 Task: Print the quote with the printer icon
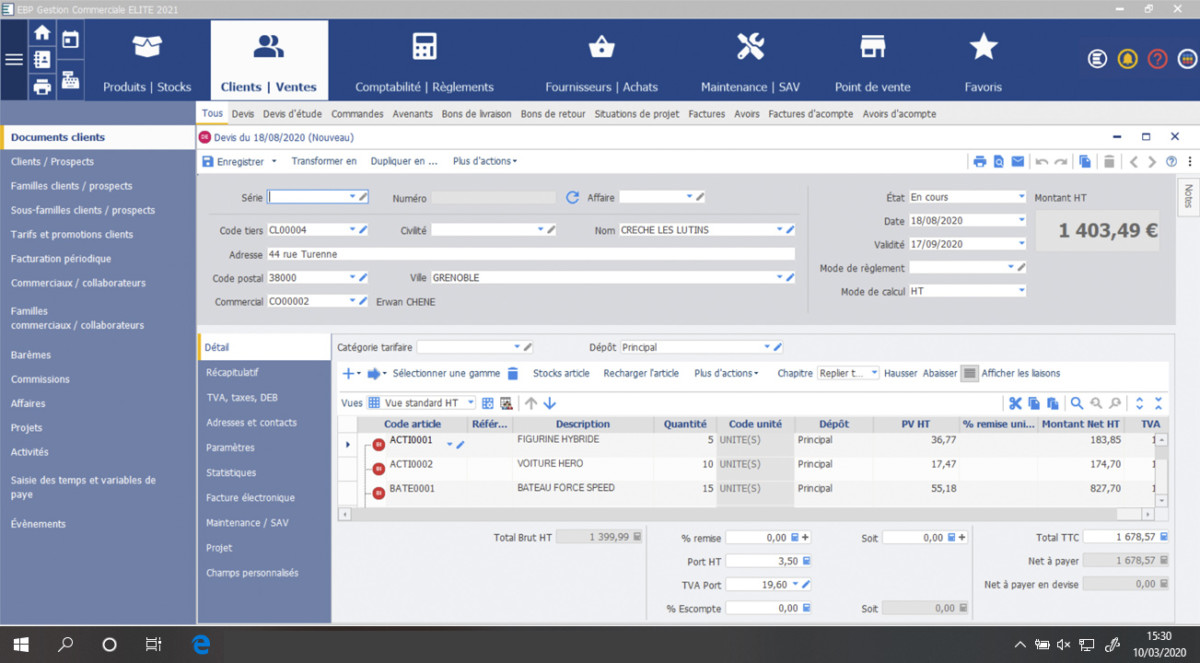tap(980, 161)
